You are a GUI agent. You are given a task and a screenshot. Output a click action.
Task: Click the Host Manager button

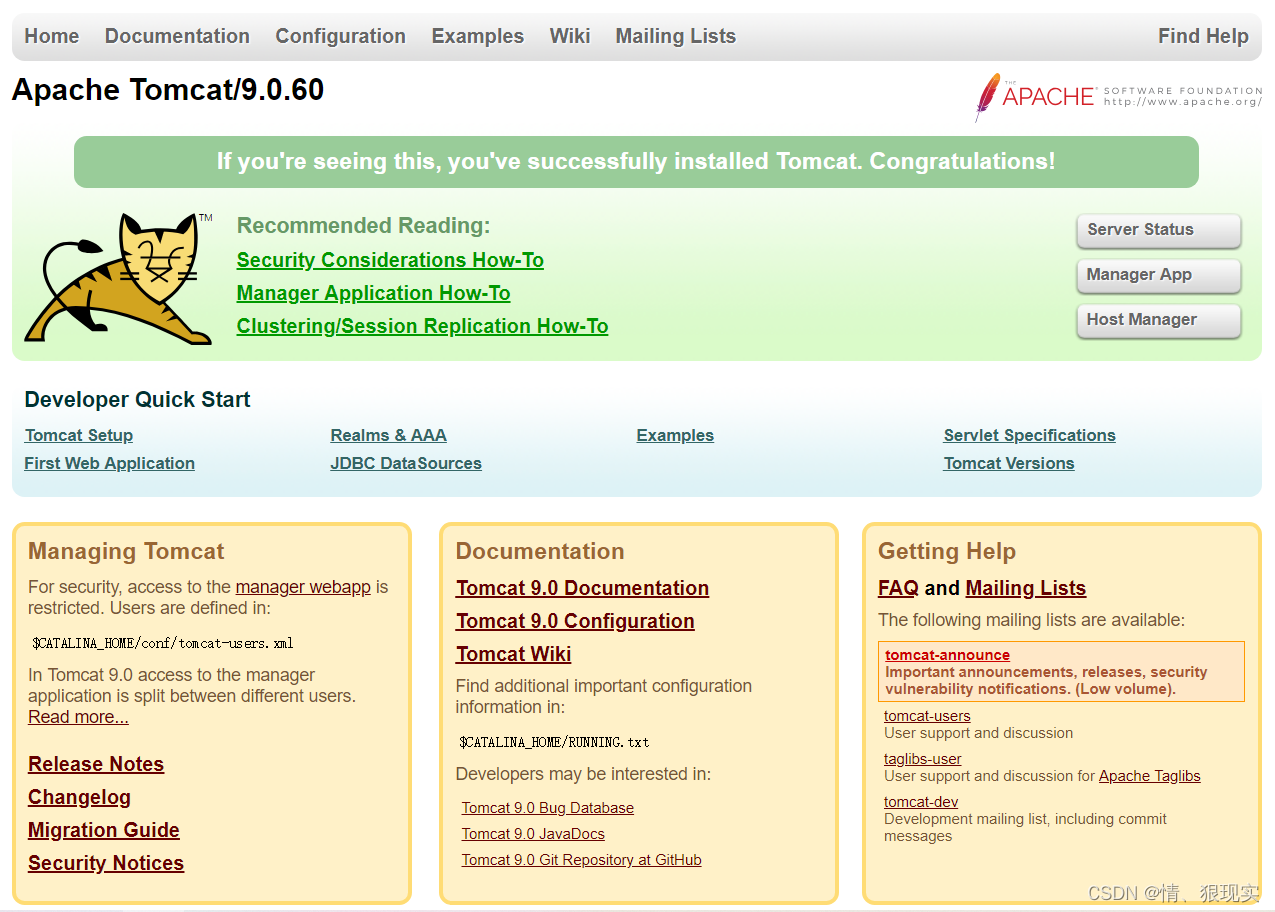[1159, 320]
